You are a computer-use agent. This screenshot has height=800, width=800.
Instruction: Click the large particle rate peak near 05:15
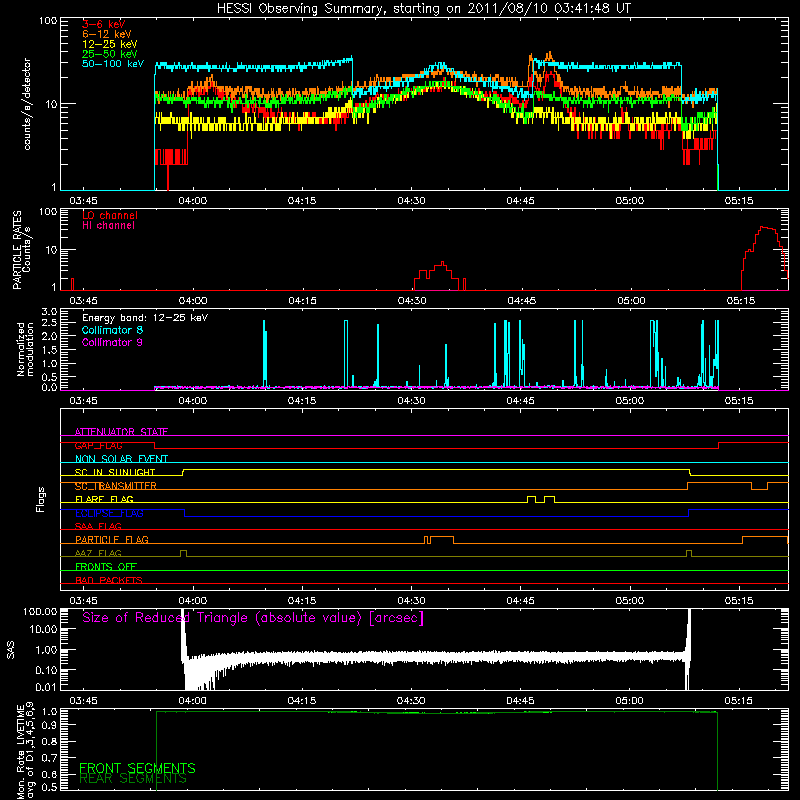tap(764, 258)
